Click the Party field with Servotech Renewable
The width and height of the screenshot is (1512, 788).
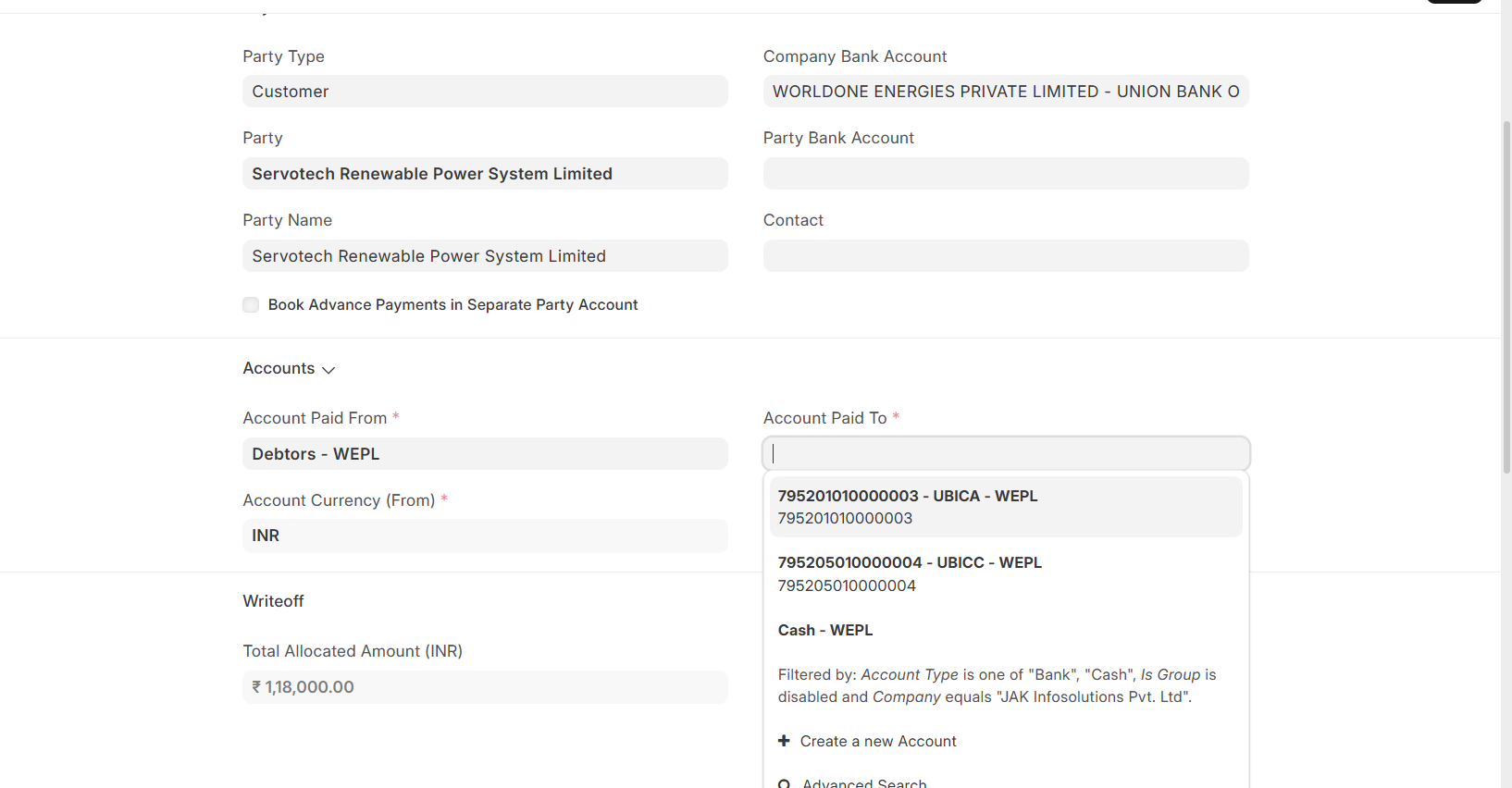pyautogui.click(x=485, y=174)
